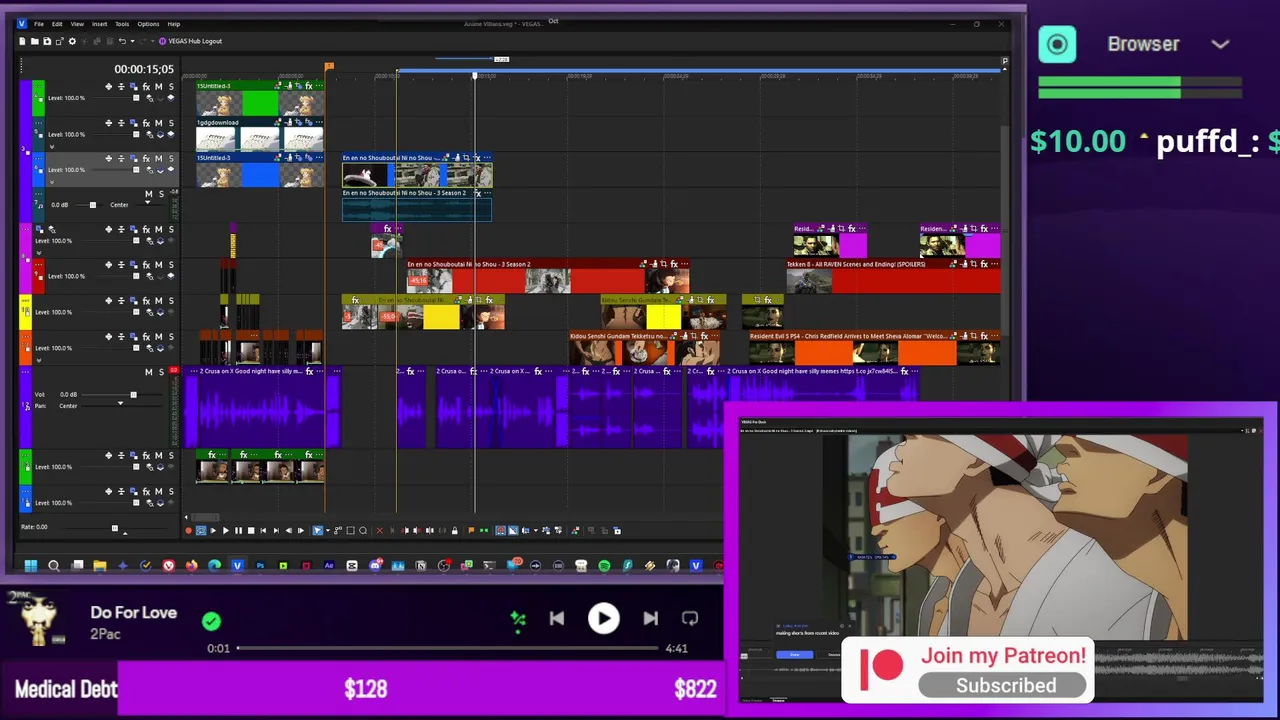This screenshot has height=720, width=1280.
Task: Click the Lock event padlock icon
Action: tap(455, 531)
